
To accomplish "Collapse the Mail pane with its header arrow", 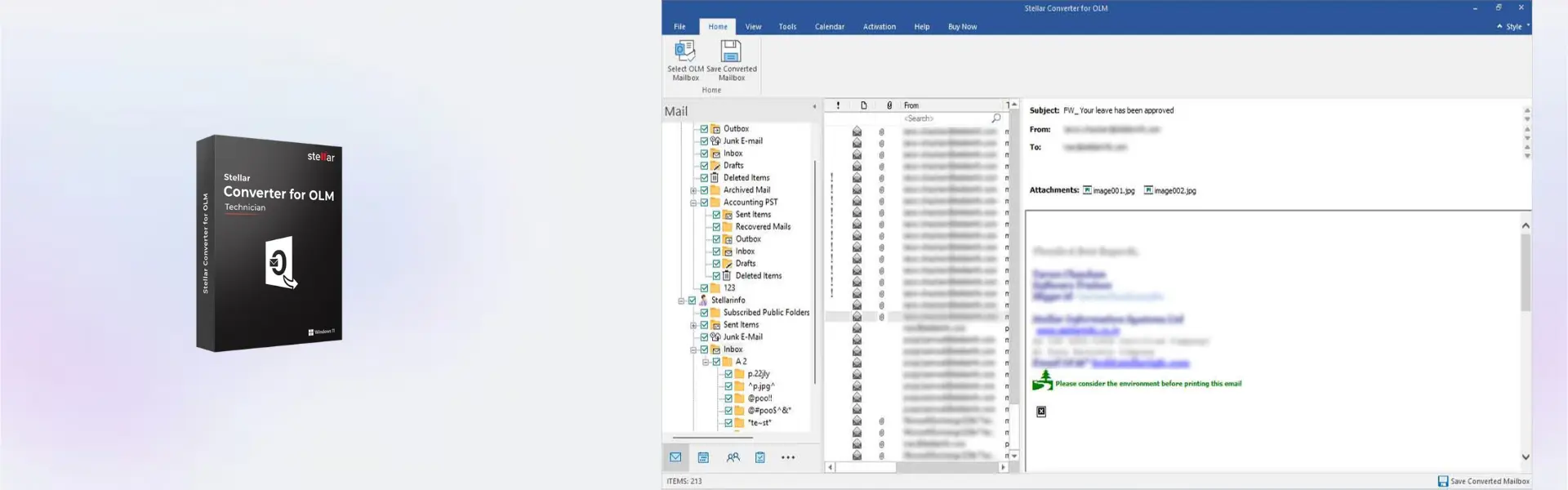I will point(814,107).
